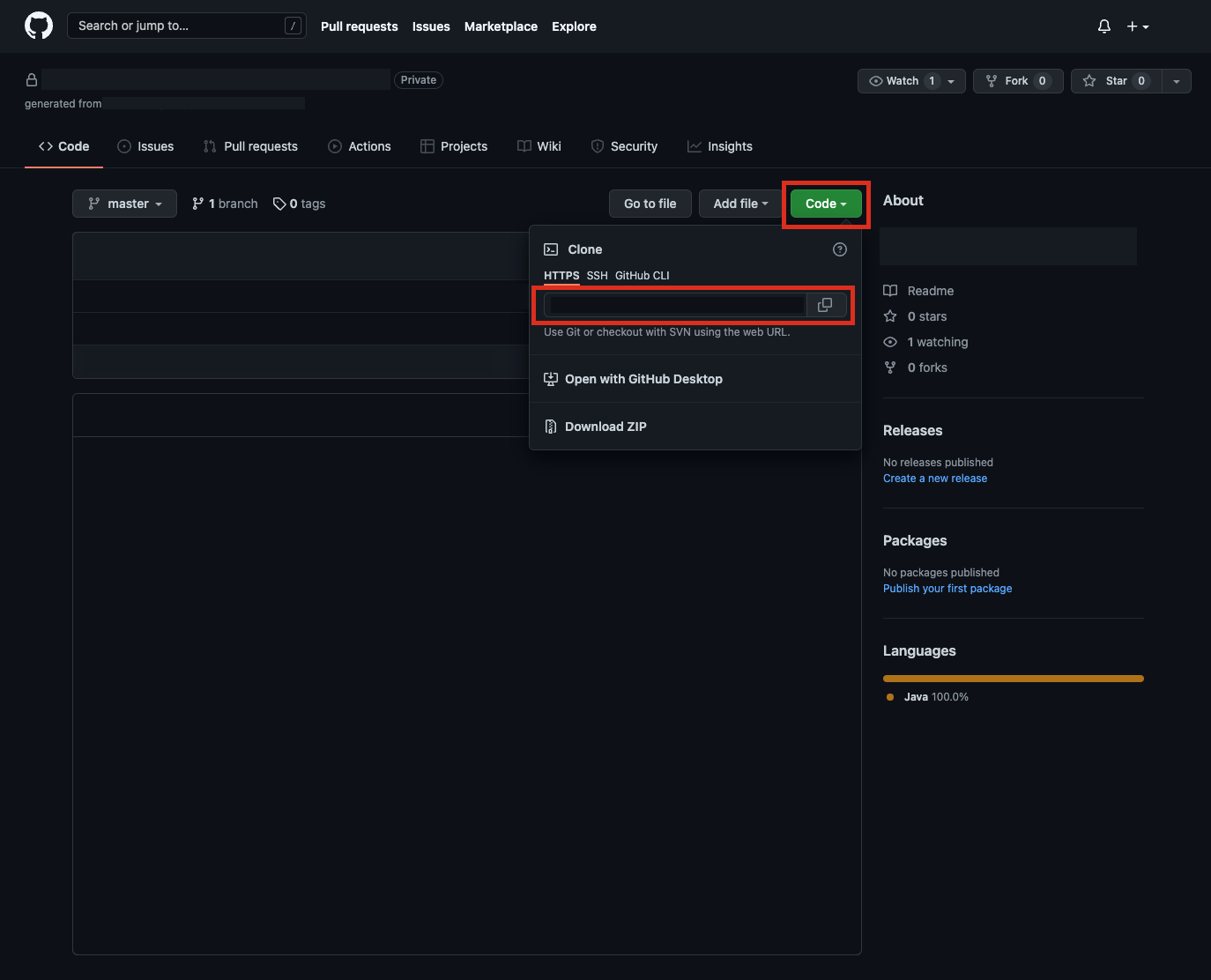Image resolution: width=1211 pixels, height=980 pixels.
Task: Click the Java language bar
Action: pos(1014,679)
